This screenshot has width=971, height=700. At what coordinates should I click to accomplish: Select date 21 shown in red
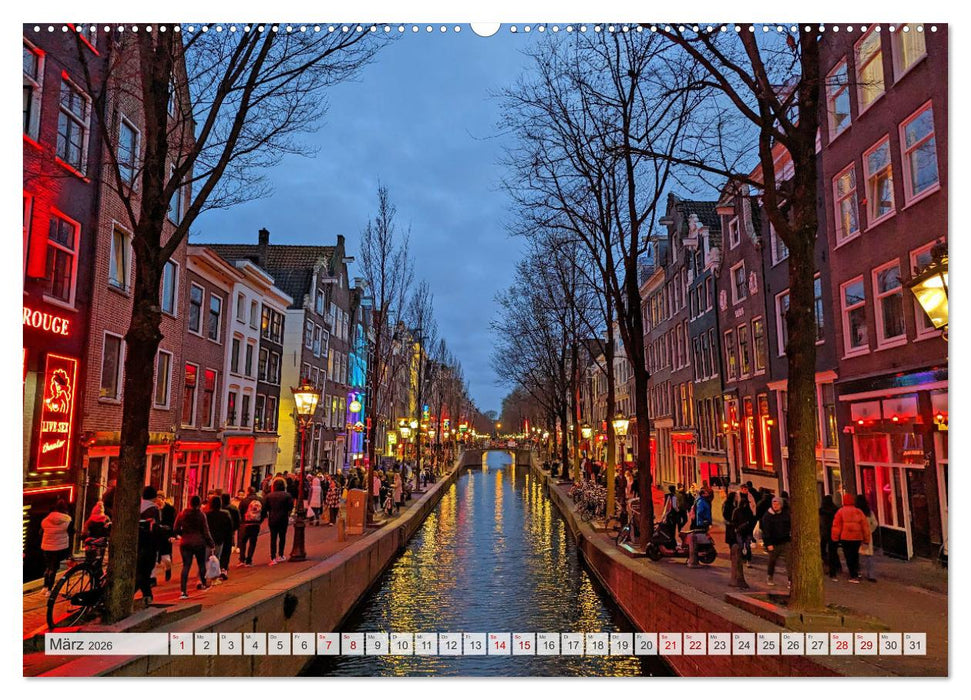pos(670,647)
